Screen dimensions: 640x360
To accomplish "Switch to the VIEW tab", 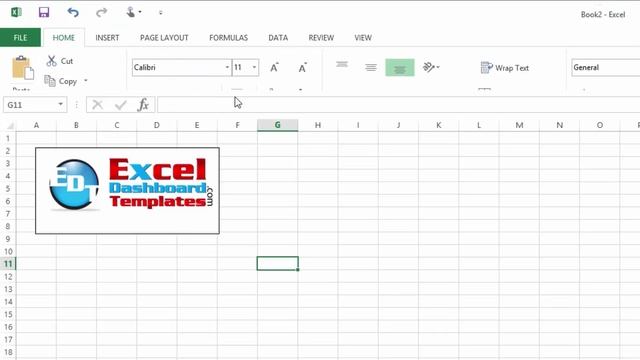I will (363, 38).
